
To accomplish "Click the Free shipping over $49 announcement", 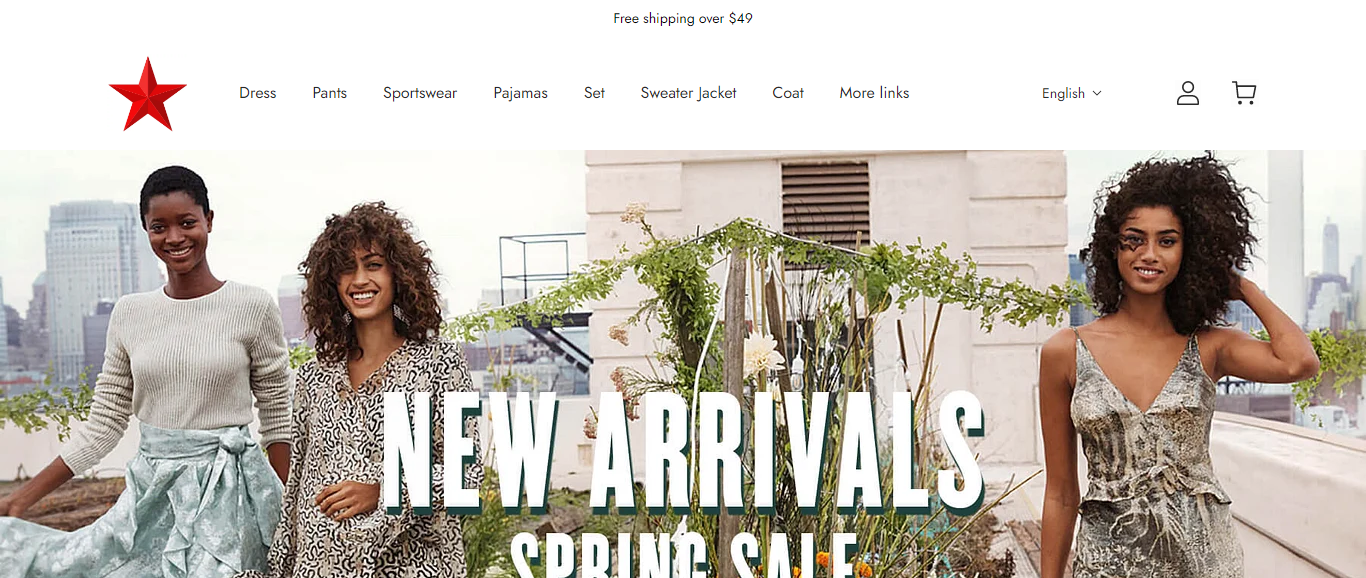I will (683, 19).
